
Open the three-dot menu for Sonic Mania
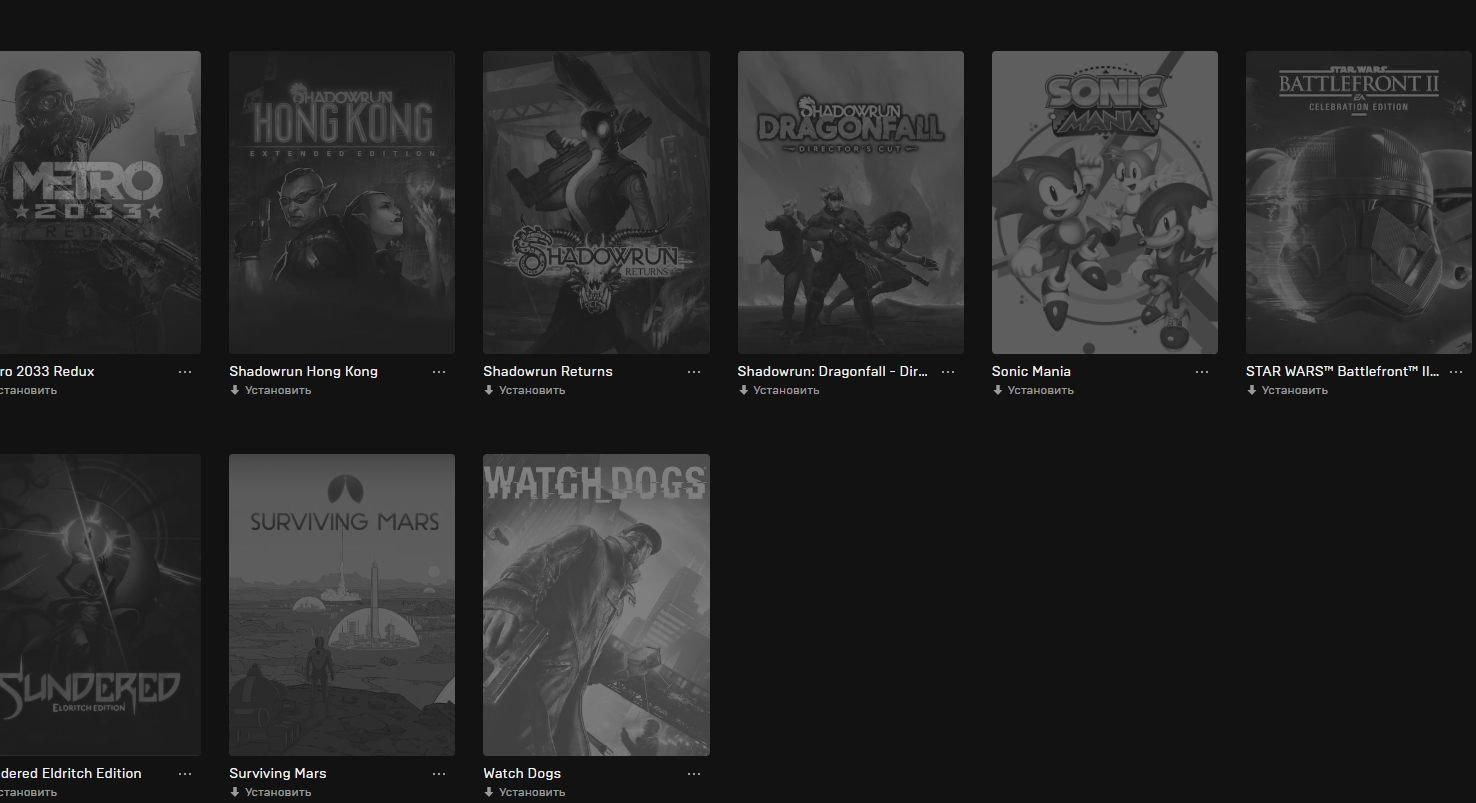tap(1202, 371)
